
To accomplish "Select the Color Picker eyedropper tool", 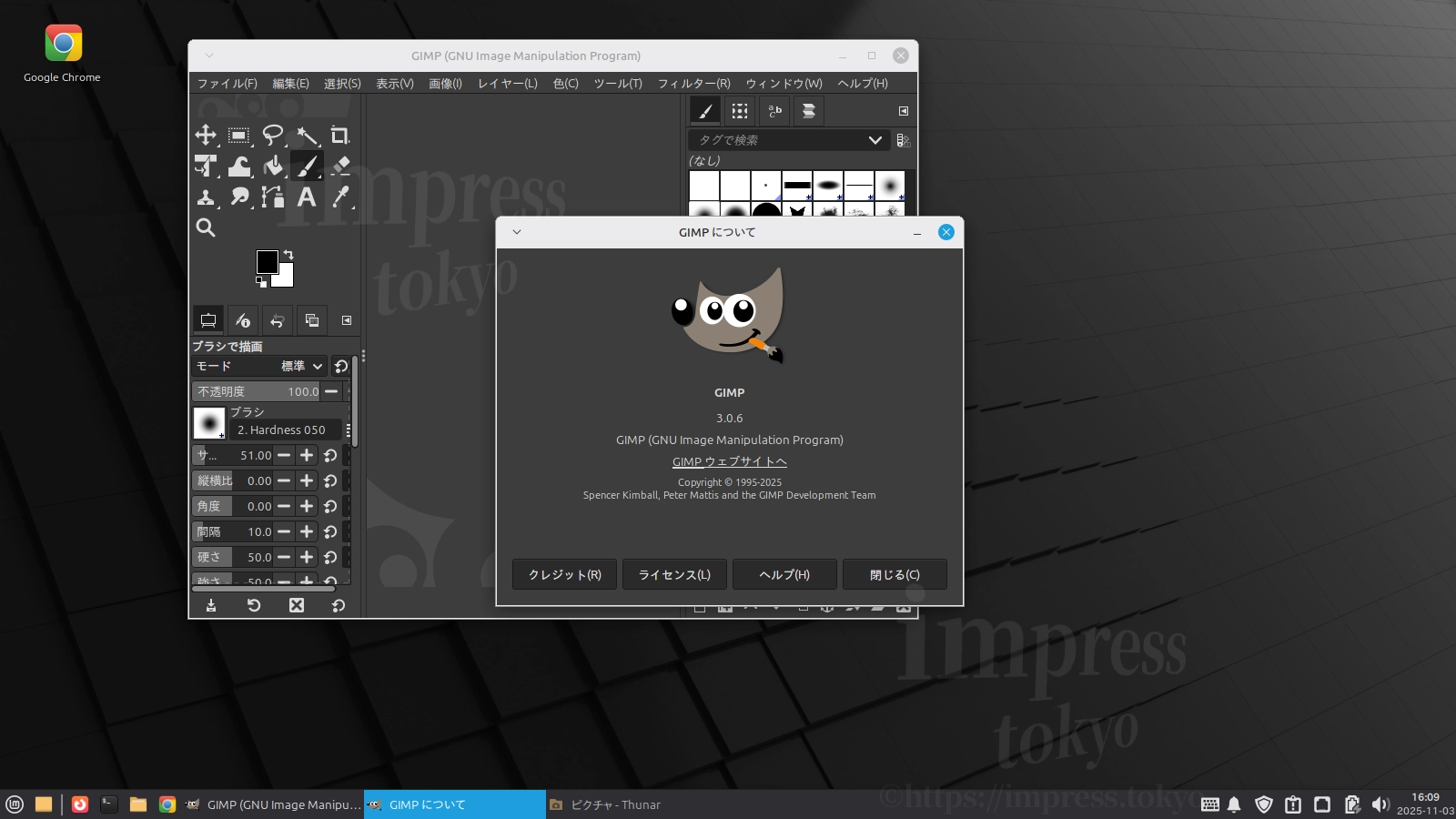I will (340, 197).
